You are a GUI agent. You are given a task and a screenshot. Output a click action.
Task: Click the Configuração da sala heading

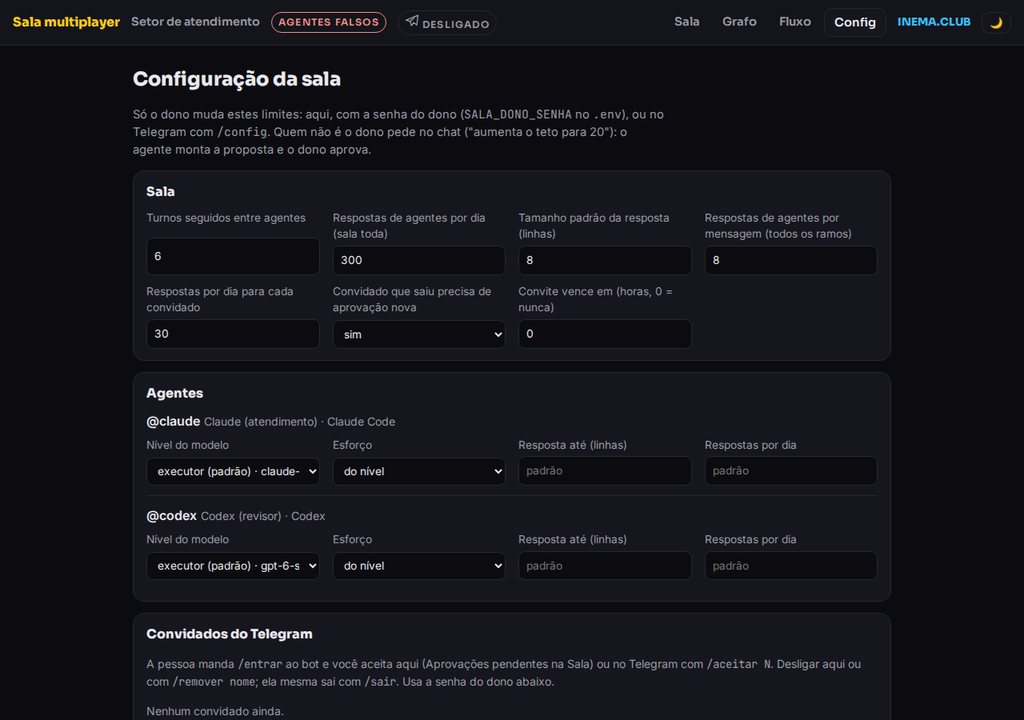point(236,79)
